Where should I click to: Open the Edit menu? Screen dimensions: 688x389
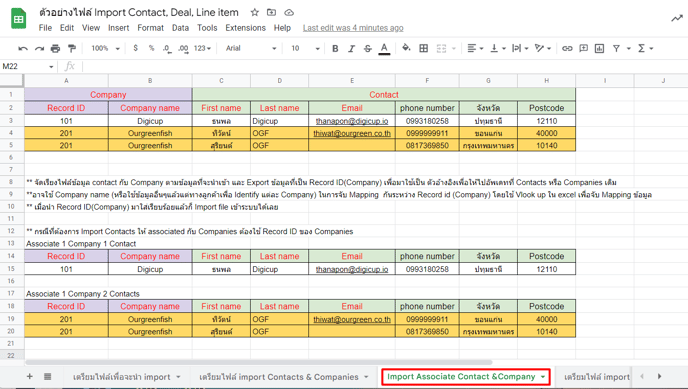click(x=67, y=28)
